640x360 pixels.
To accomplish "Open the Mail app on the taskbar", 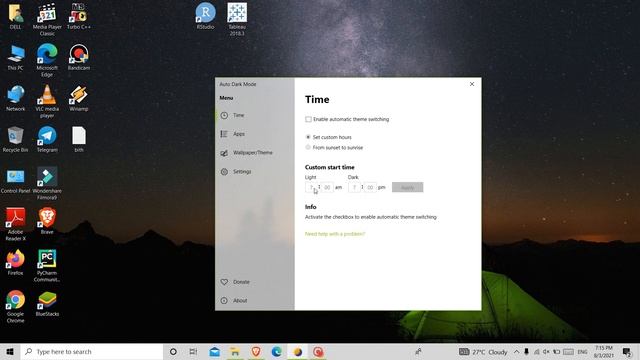I will 215,351.
